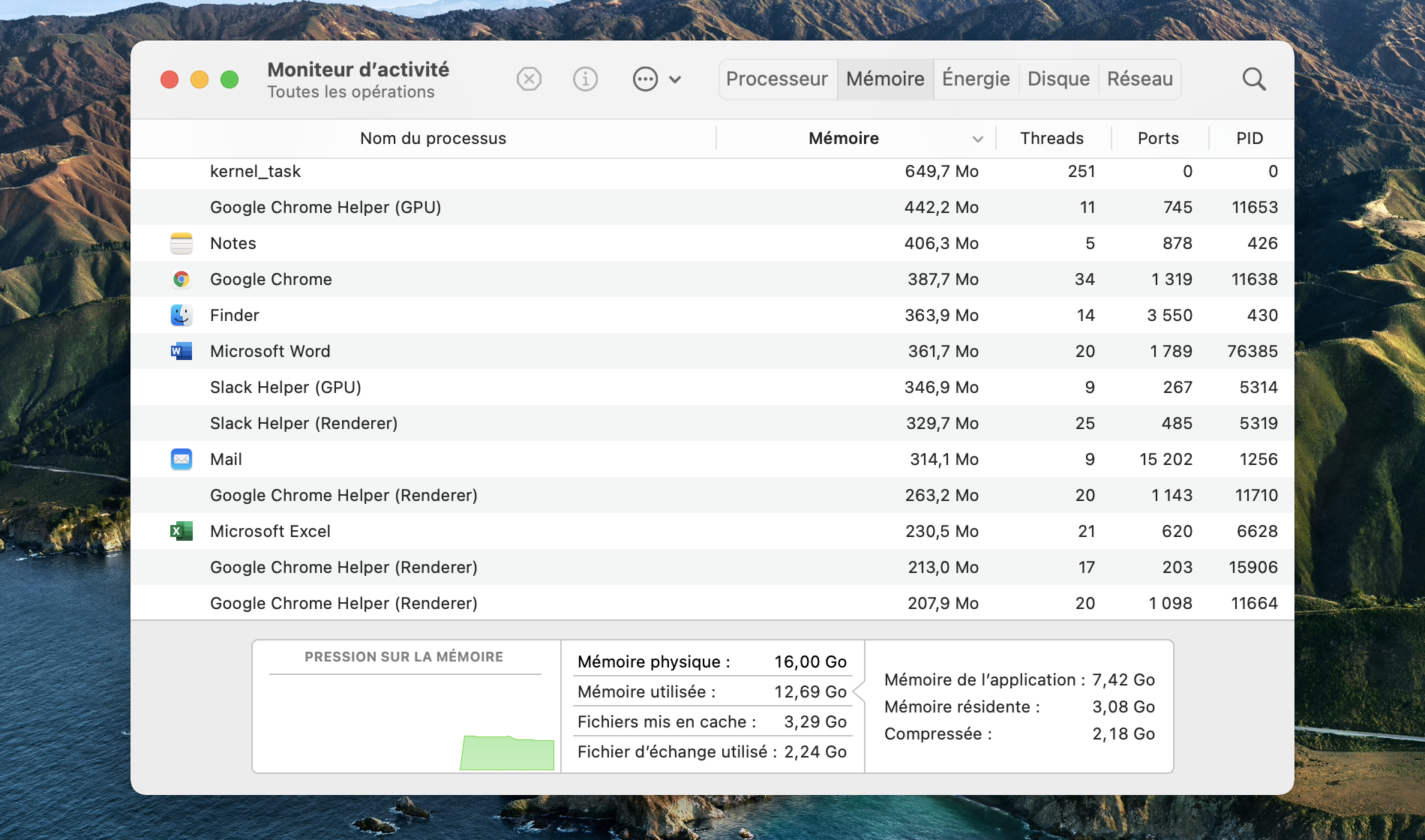Toggle sort direction arrow in Mémoire header
Image resolution: width=1425 pixels, height=840 pixels.
(977, 139)
